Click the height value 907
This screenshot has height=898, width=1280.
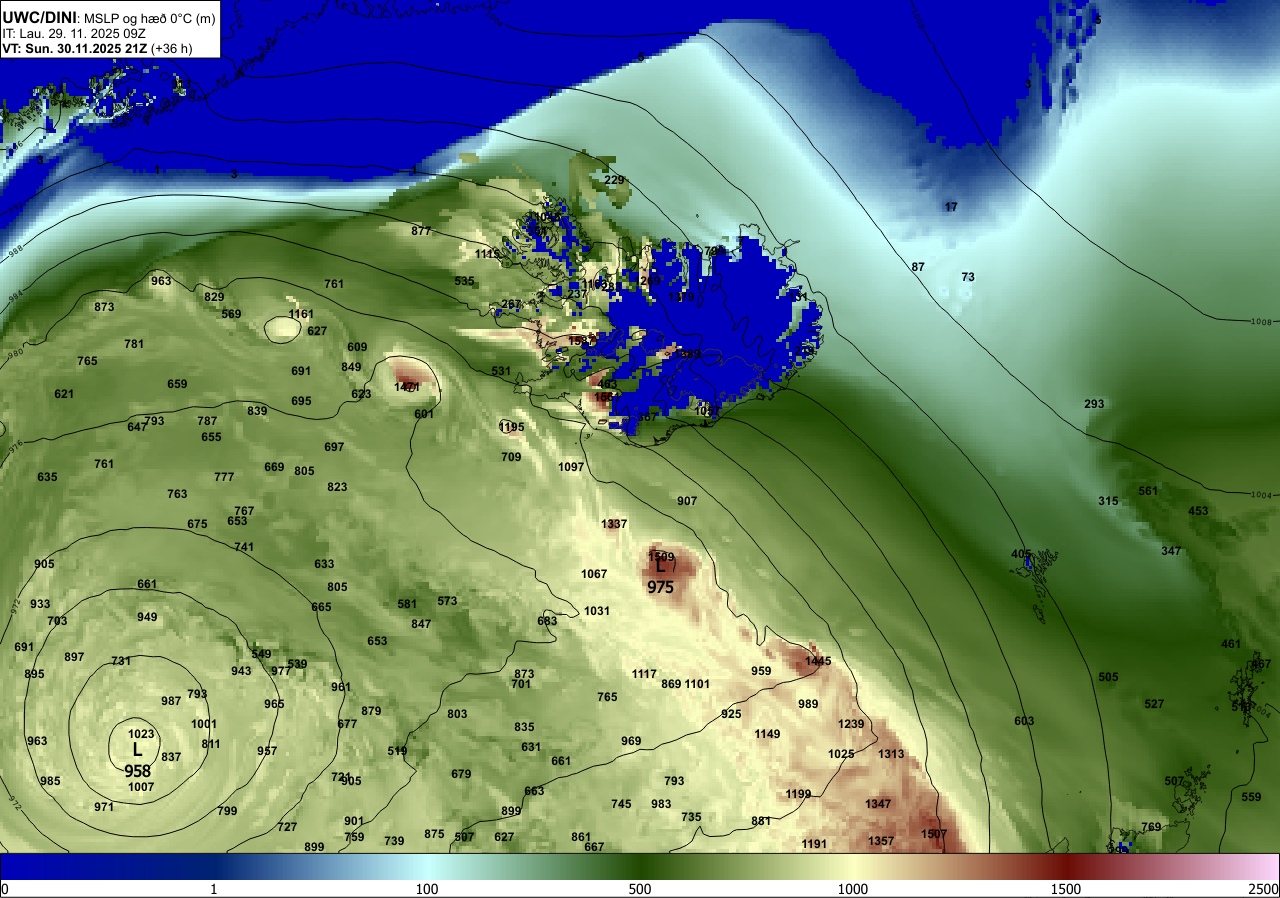point(687,501)
